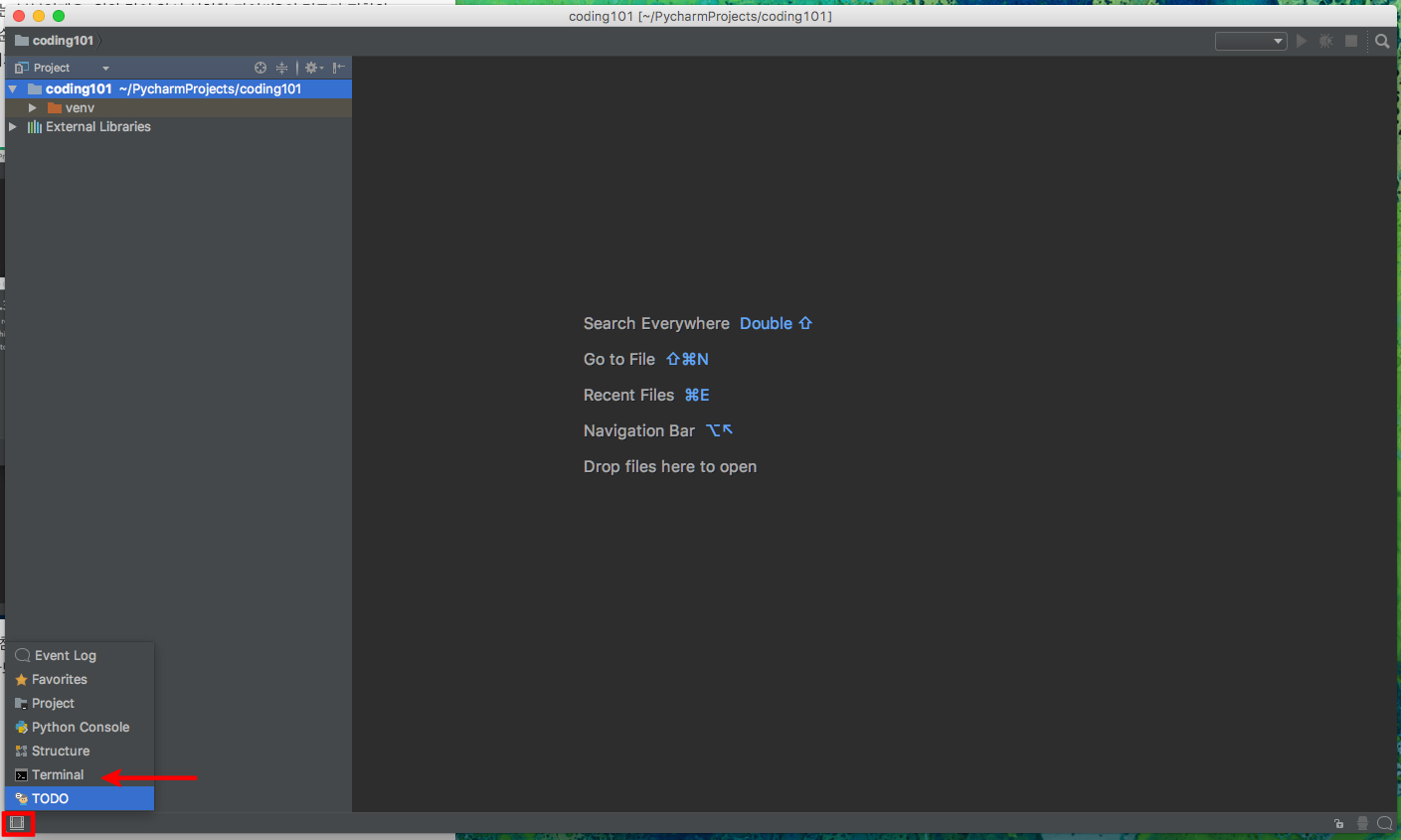Image resolution: width=1401 pixels, height=840 pixels.
Task: Expand the venv folder tree arrow
Action: tap(33, 107)
